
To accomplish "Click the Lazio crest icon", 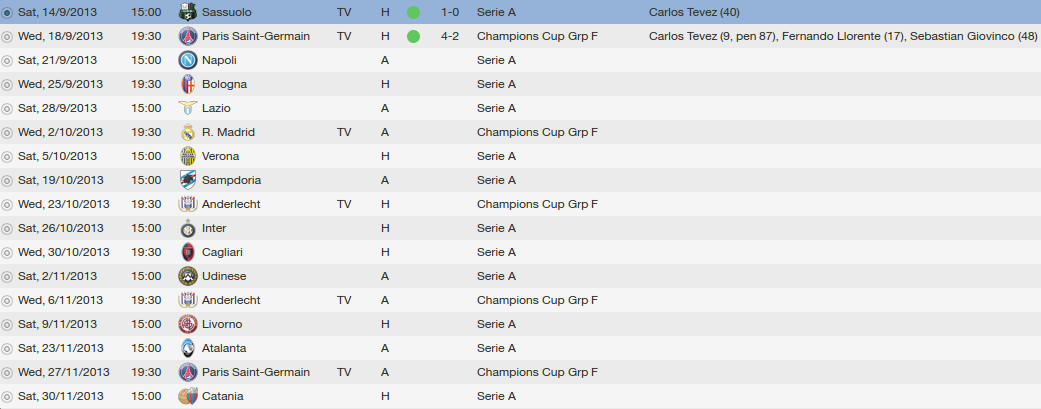I will tap(187, 108).
